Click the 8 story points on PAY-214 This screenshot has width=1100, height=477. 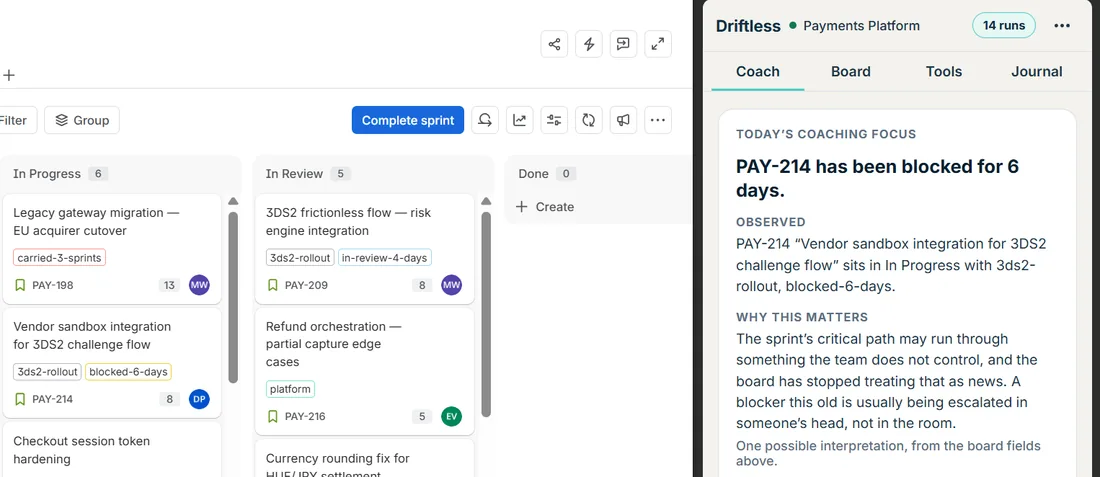click(x=169, y=399)
